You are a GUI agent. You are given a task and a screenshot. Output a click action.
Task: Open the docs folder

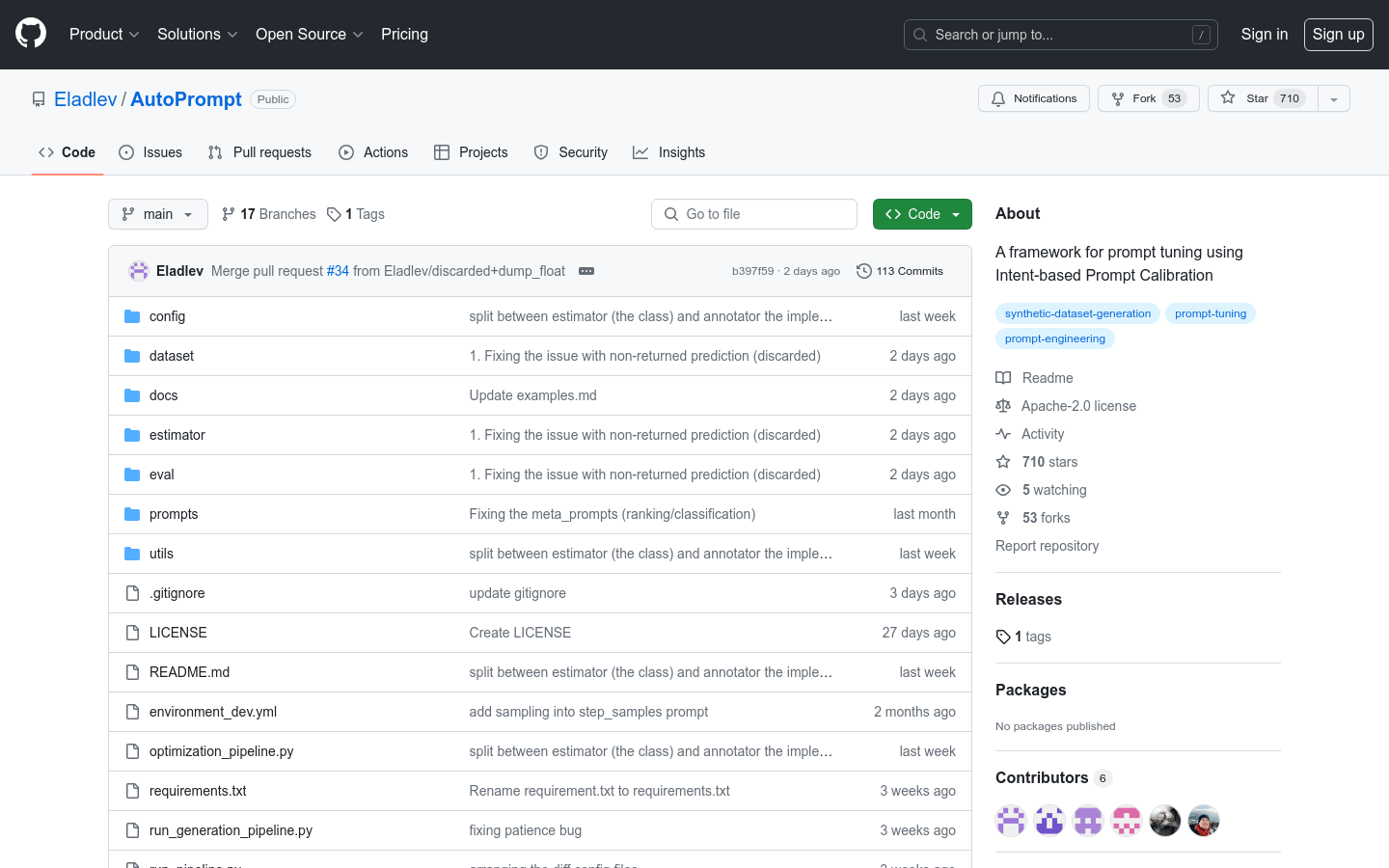click(x=163, y=395)
